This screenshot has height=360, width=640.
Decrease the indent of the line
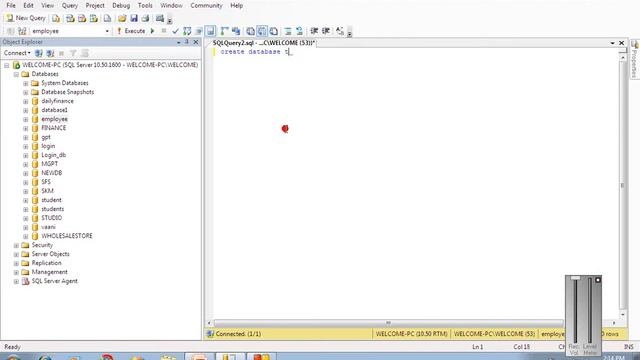314,31
